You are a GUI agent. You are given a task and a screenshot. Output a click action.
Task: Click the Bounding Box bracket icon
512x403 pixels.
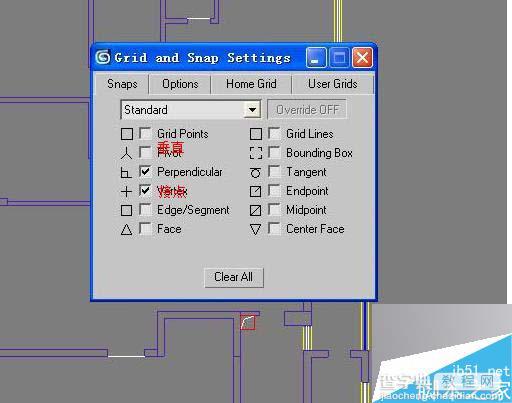click(256, 153)
